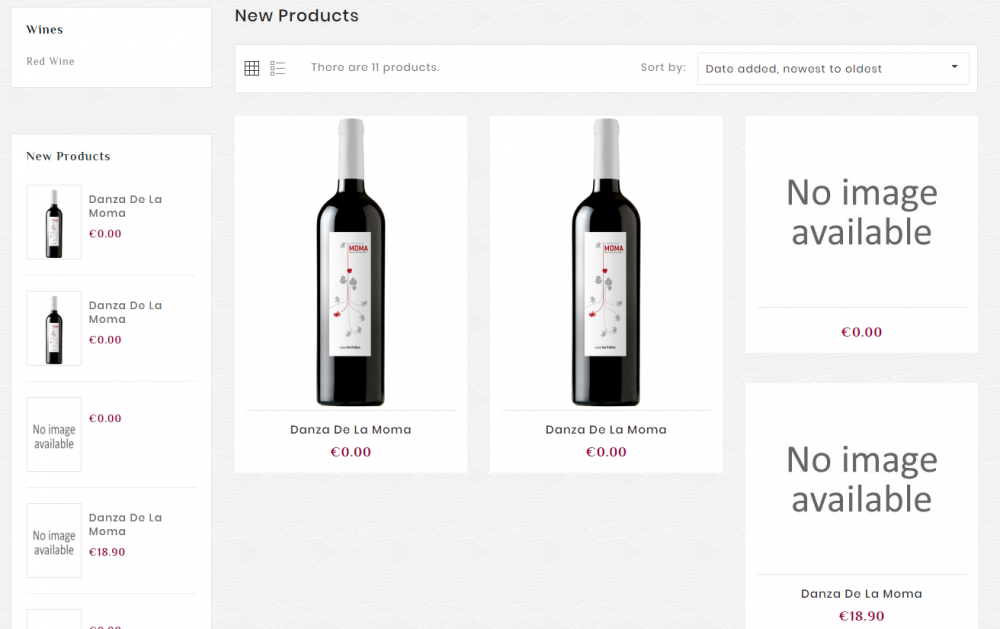Click the New Products sidebar heading
This screenshot has width=1000, height=629.
pos(68,156)
